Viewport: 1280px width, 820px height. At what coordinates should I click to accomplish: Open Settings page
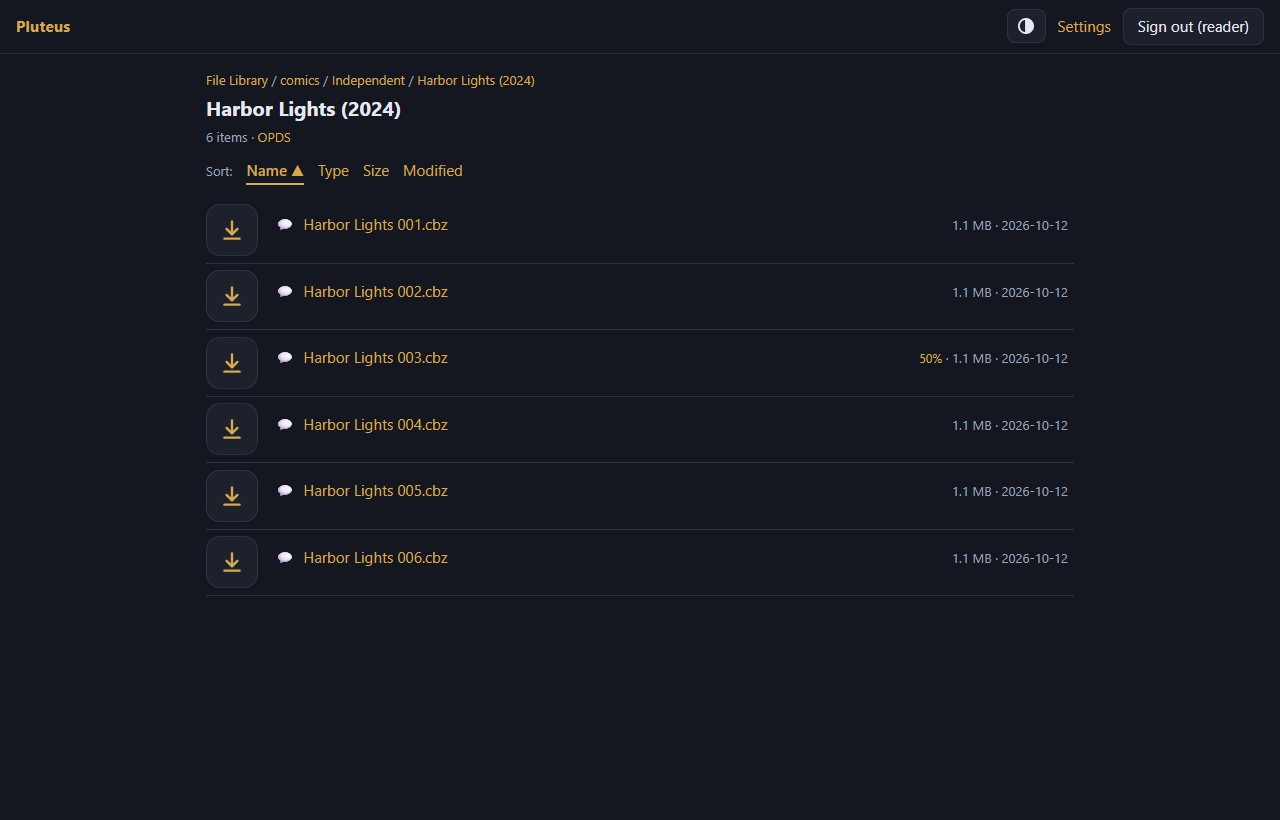1084,27
